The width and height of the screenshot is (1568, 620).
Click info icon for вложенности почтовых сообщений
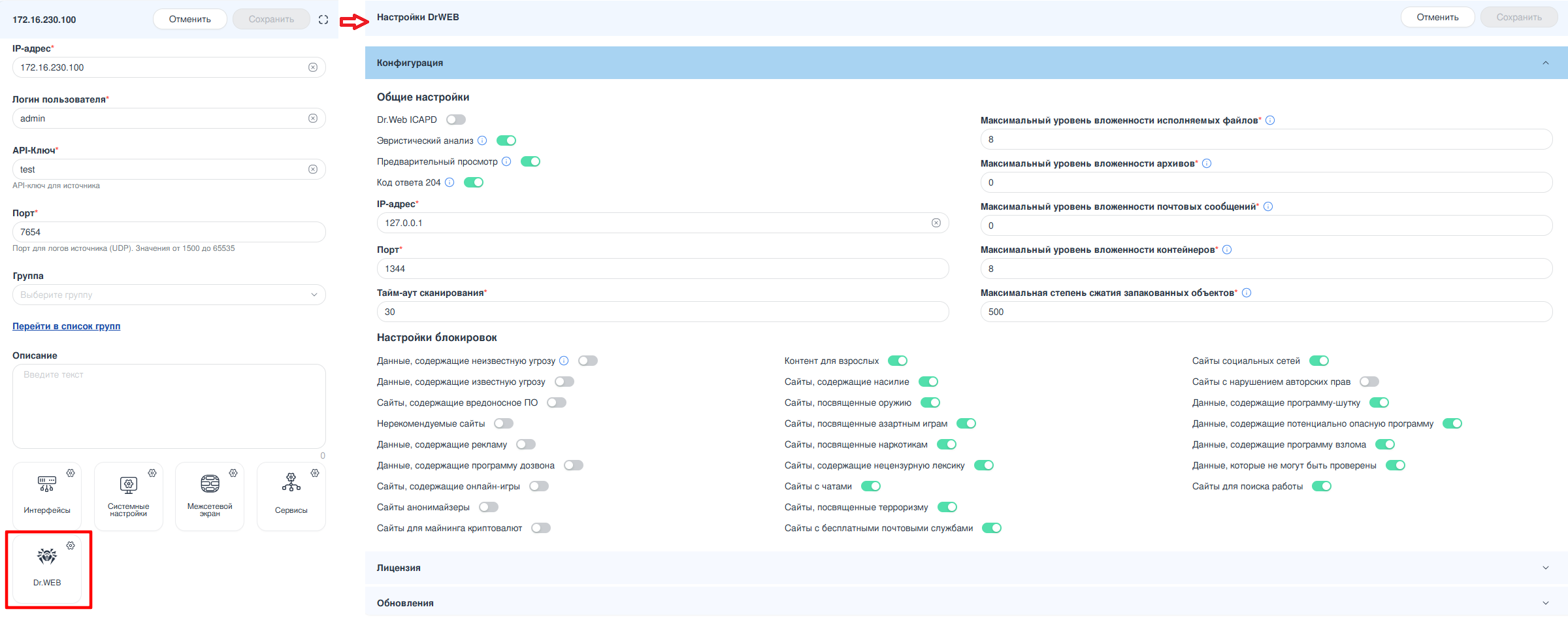pyautogui.click(x=1268, y=206)
